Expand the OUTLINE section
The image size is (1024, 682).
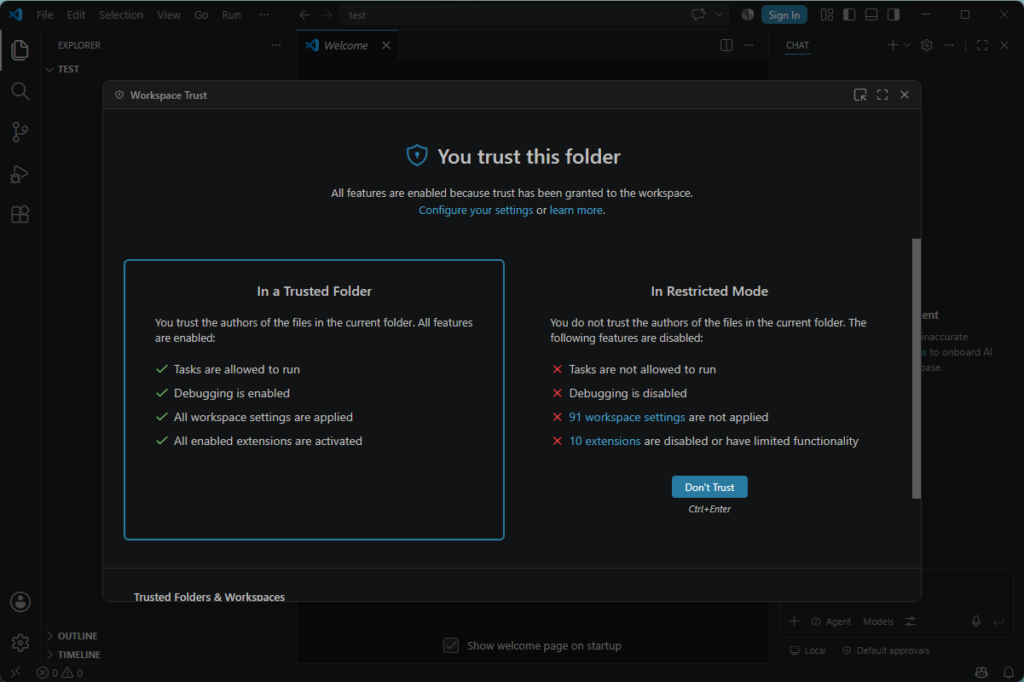coord(168,636)
